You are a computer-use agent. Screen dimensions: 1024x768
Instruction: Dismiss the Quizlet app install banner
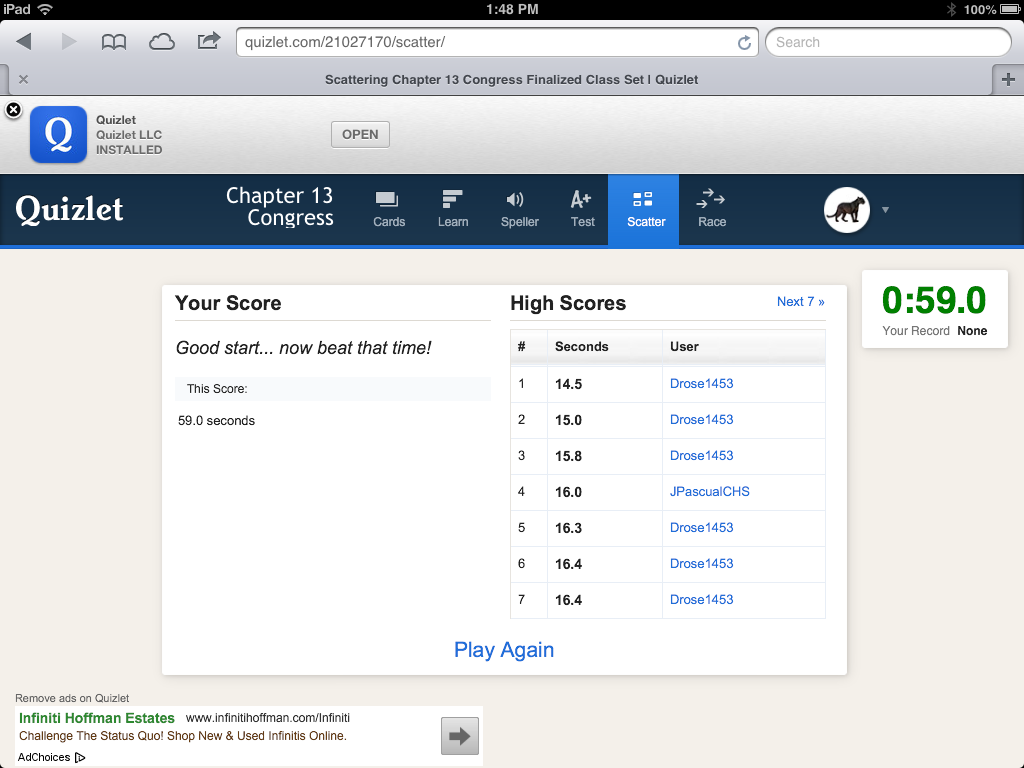13,110
